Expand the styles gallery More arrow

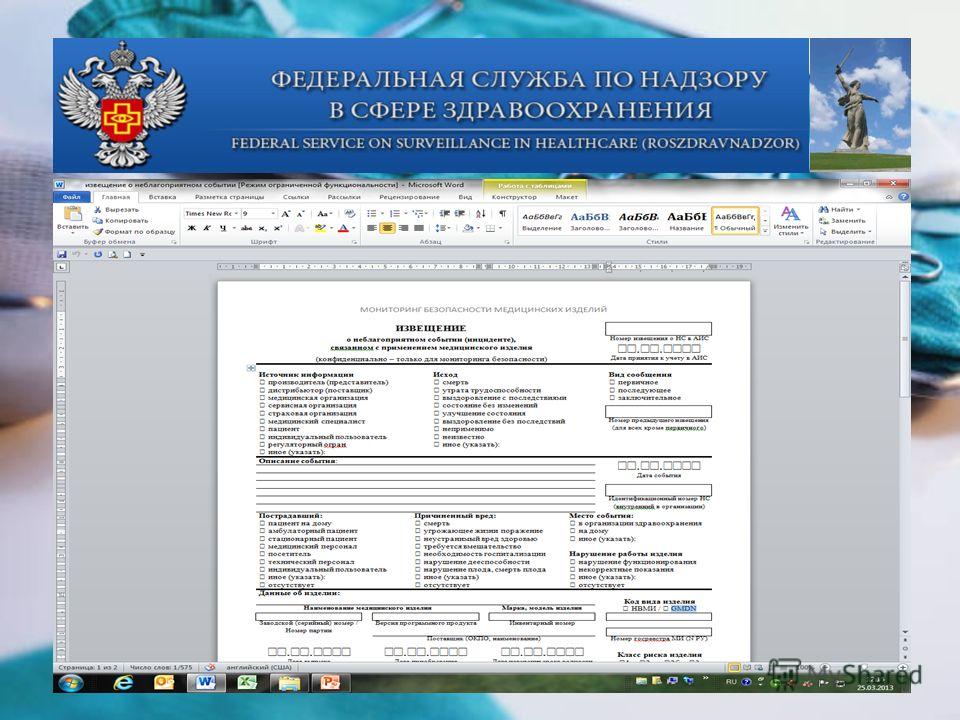point(765,230)
